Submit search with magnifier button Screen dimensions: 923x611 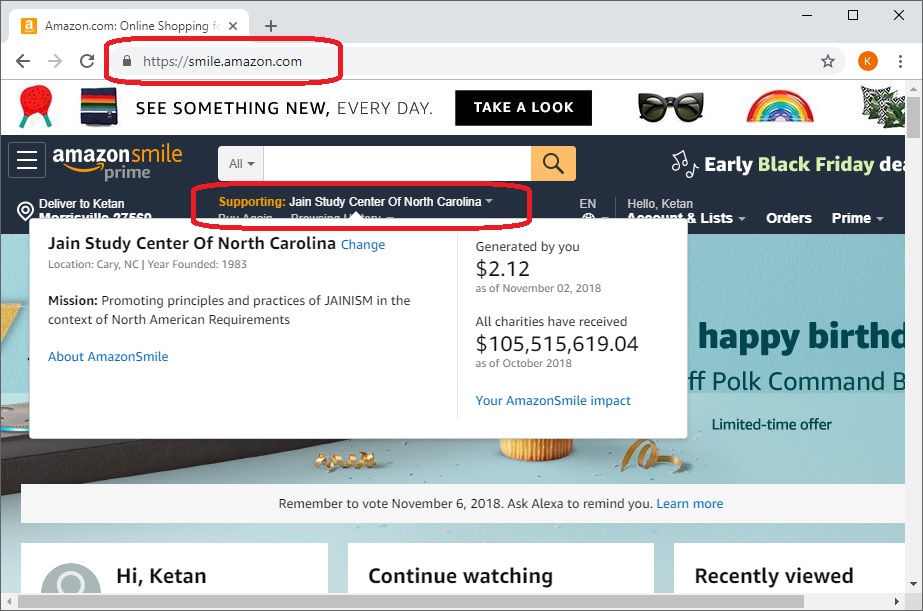click(x=553, y=163)
